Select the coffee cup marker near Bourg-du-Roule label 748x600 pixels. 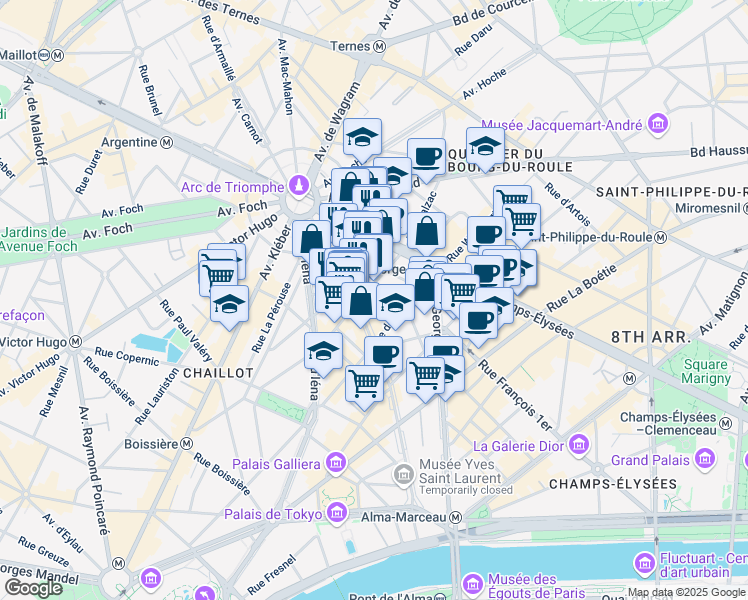(426, 160)
